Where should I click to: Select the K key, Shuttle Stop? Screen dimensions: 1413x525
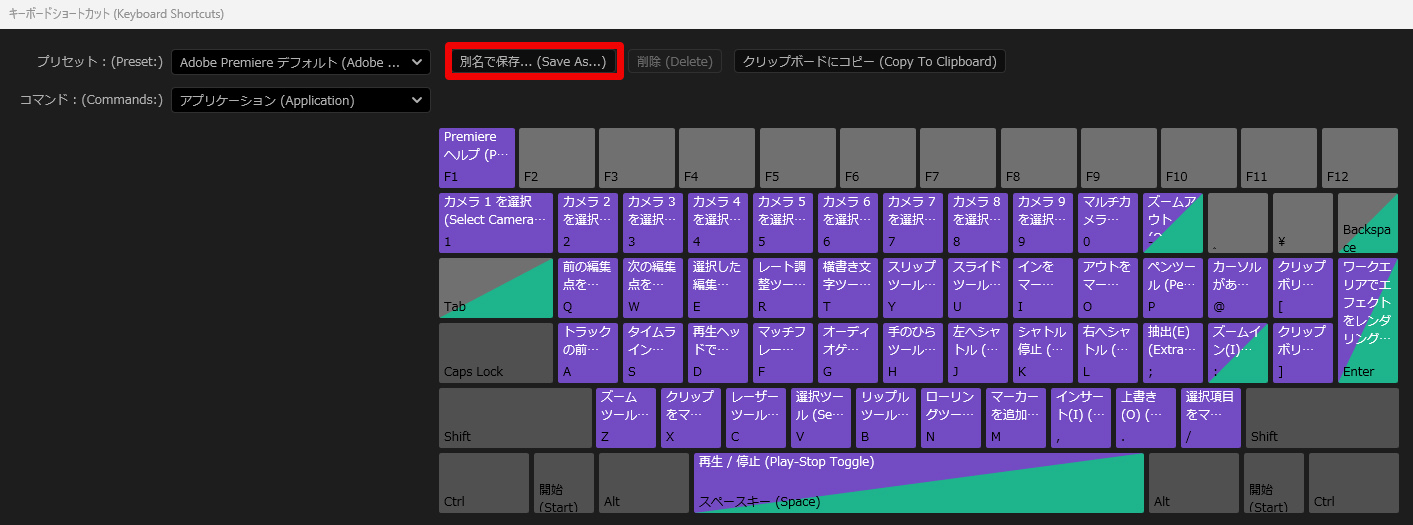(1043, 353)
